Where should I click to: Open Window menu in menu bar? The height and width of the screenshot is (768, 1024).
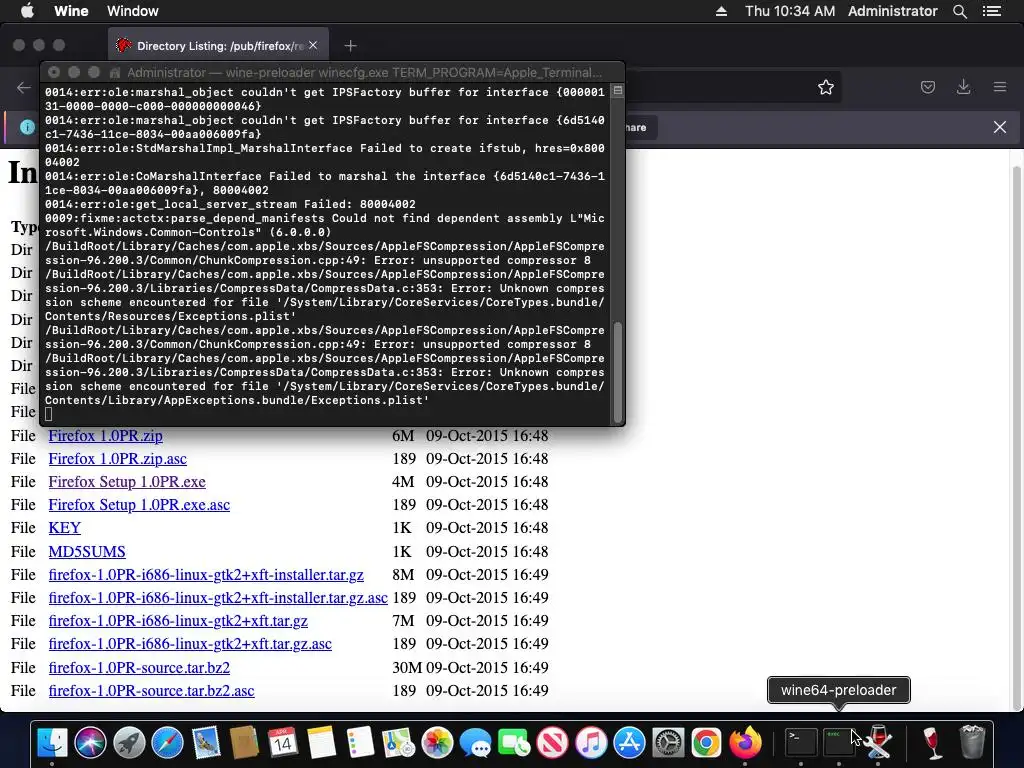(x=133, y=11)
